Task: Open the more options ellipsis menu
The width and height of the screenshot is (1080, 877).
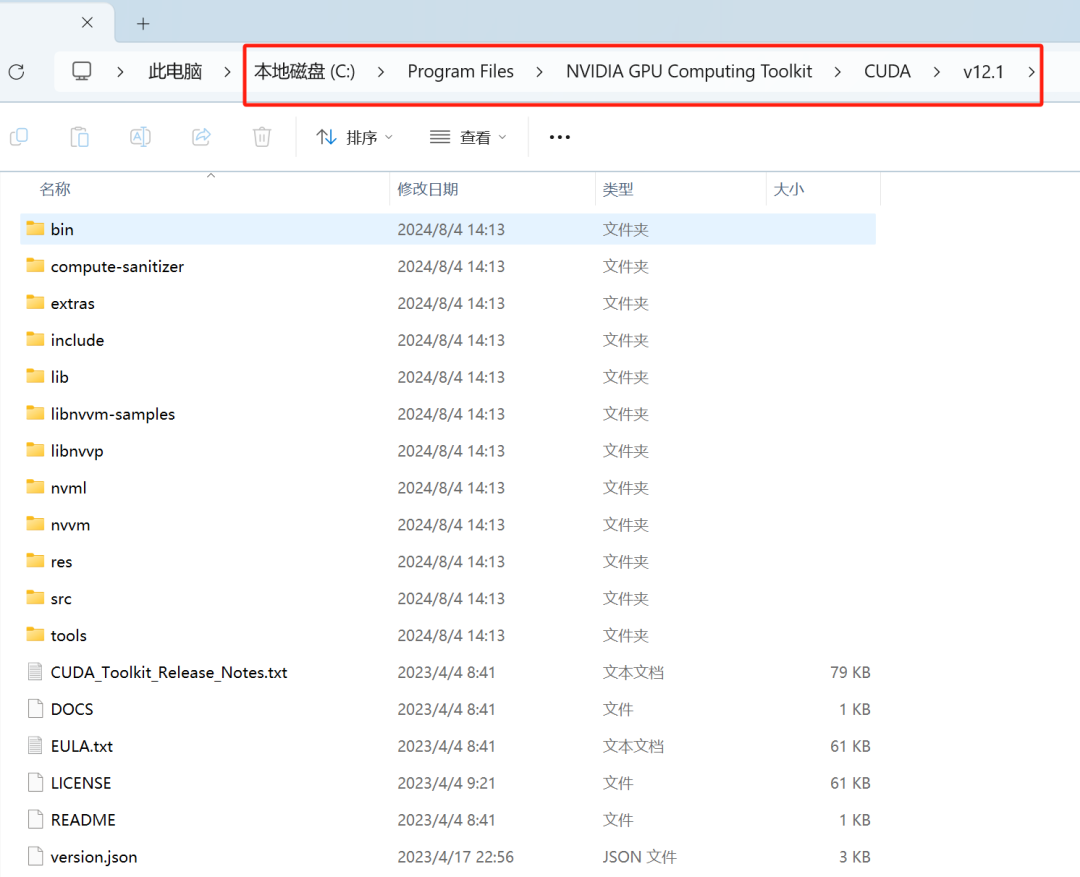Action: [x=560, y=137]
